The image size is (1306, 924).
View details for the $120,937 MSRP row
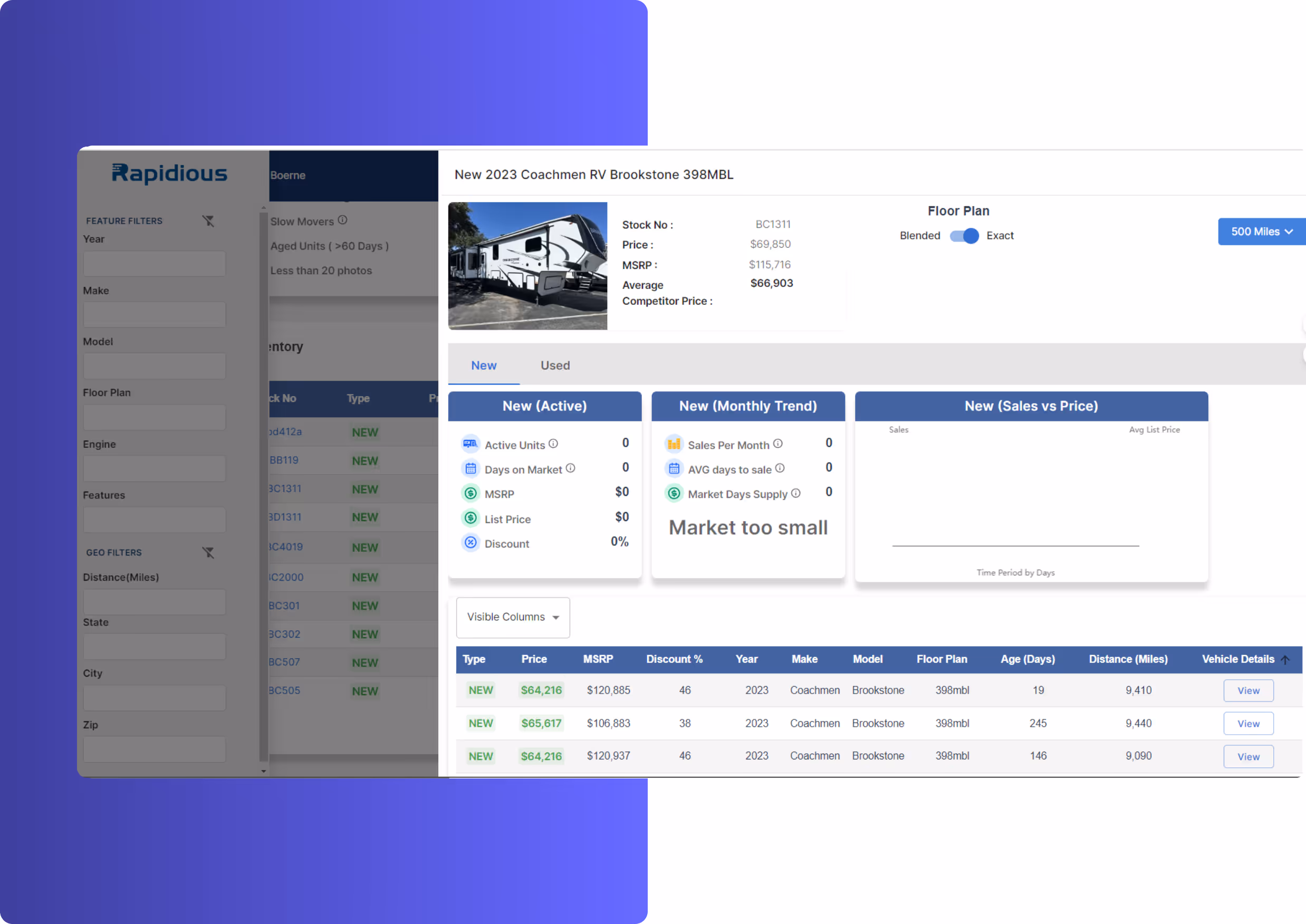pos(1249,757)
